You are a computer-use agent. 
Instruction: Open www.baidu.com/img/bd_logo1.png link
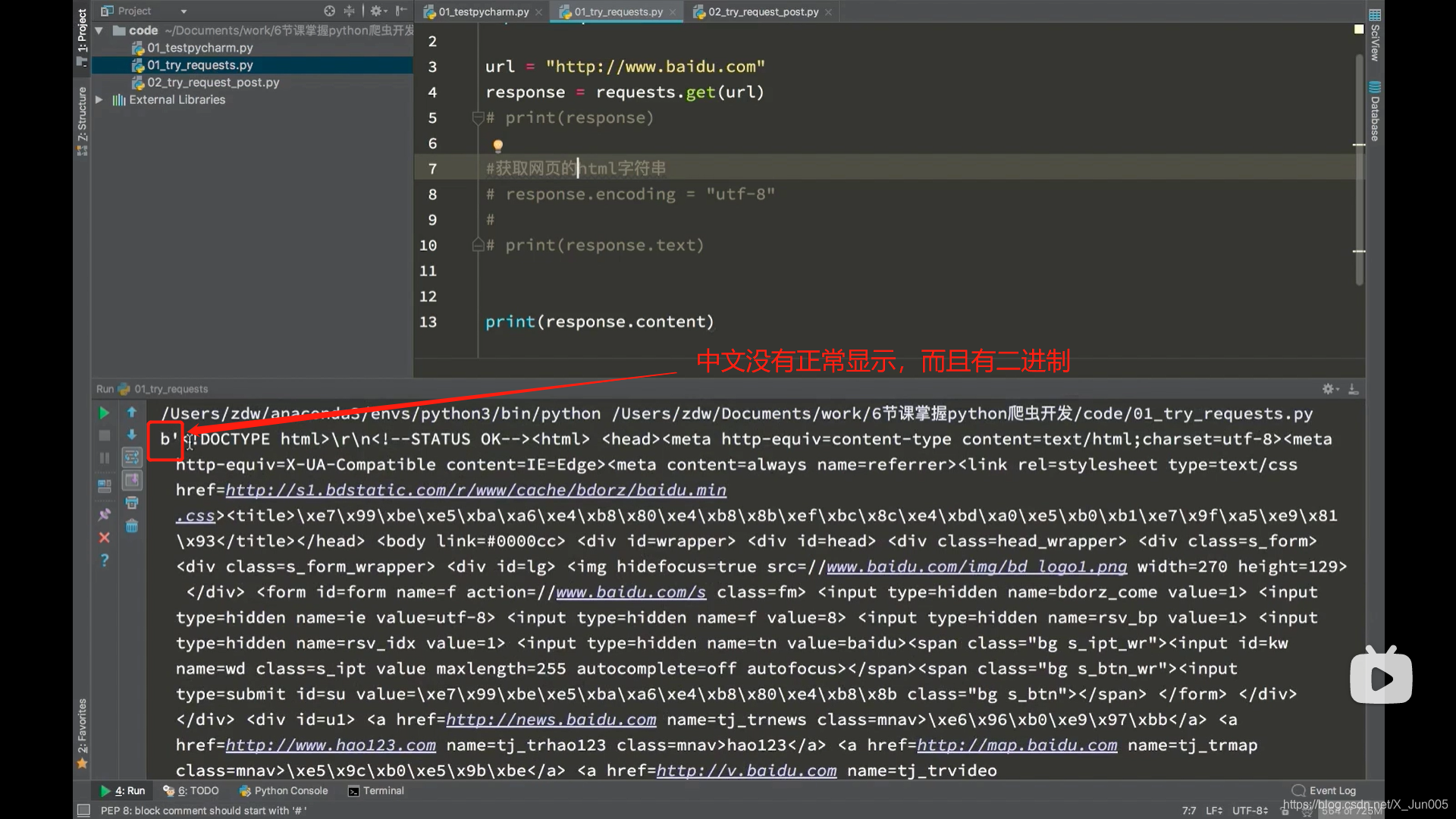[x=977, y=567]
